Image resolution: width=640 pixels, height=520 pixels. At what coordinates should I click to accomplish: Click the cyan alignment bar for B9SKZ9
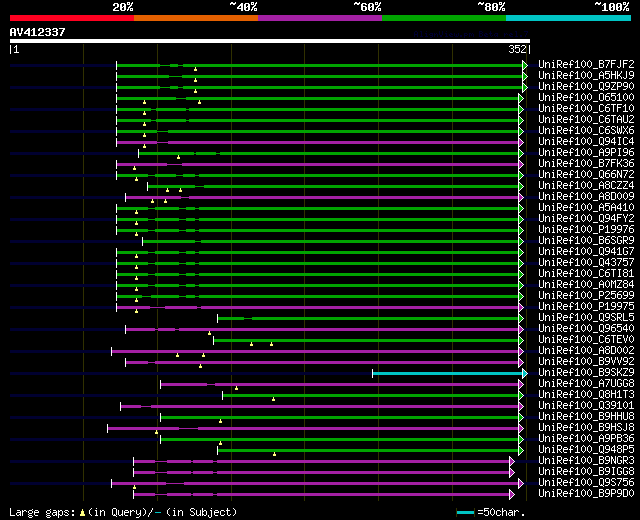pos(447,373)
